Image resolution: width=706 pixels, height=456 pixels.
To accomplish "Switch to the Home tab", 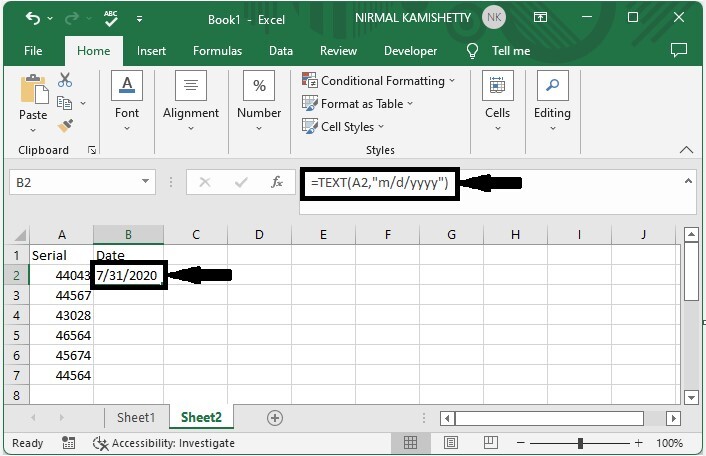I will (94, 51).
